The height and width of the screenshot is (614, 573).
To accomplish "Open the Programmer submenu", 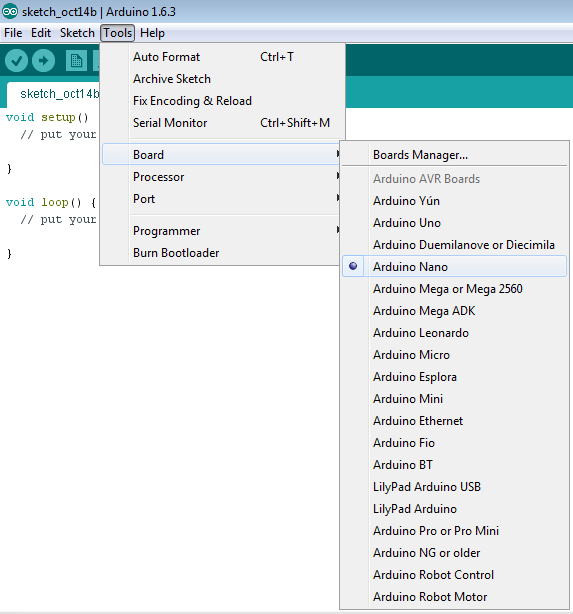I will pos(221,231).
